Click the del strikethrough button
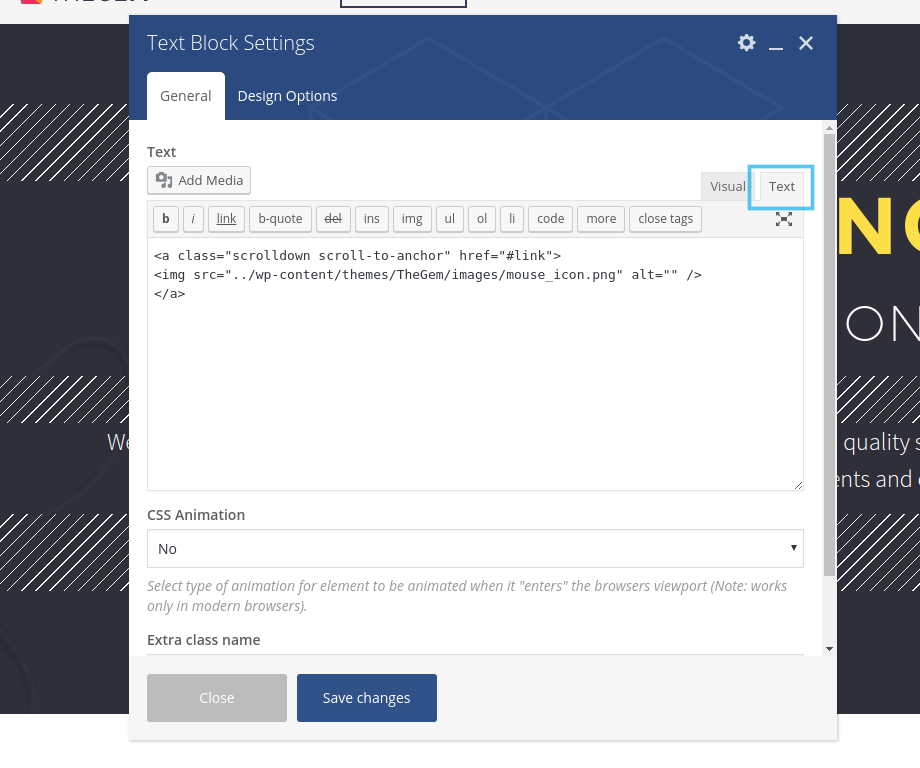920x768 pixels. coord(333,219)
